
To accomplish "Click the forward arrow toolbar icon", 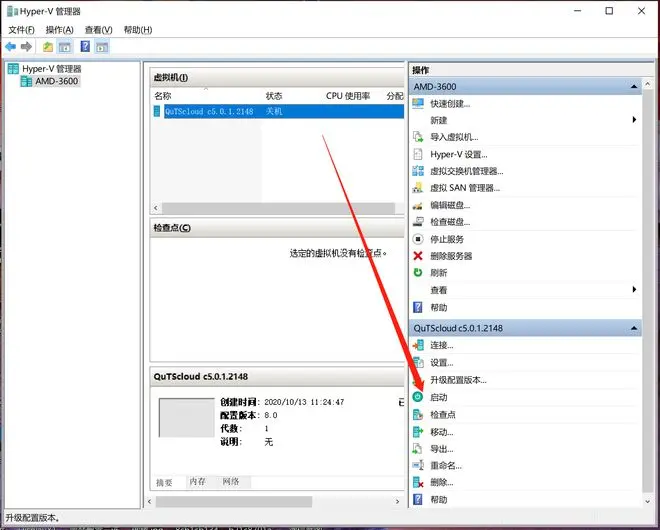I will pos(26,46).
